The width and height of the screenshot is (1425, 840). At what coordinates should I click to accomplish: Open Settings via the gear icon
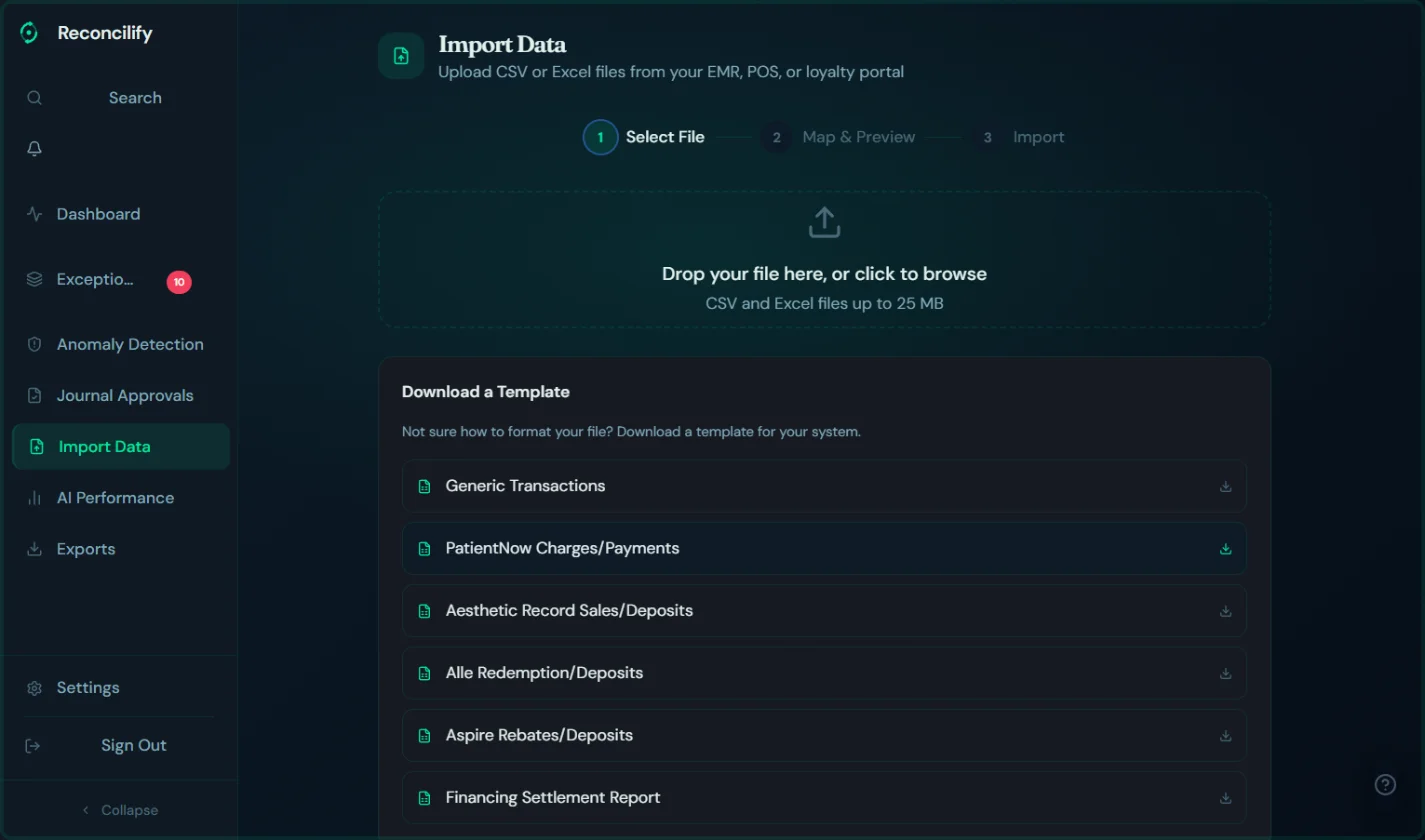34,687
